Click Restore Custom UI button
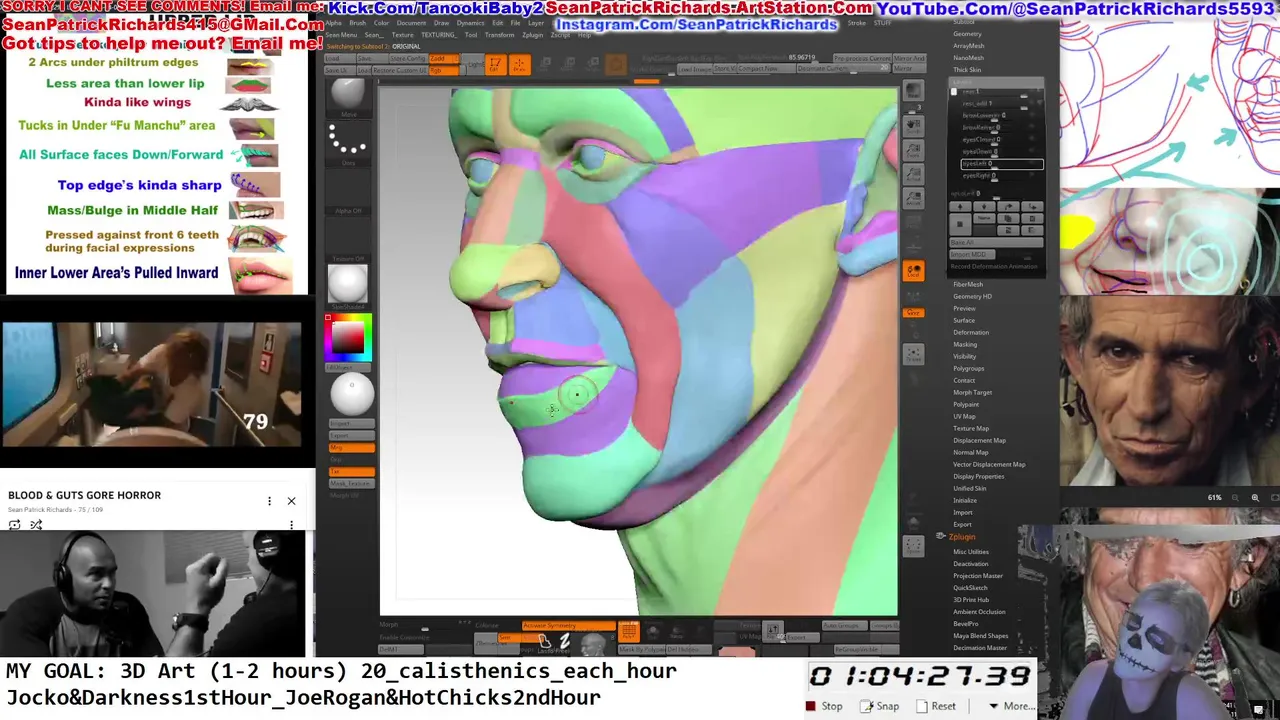1280x720 pixels. tap(399, 70)
